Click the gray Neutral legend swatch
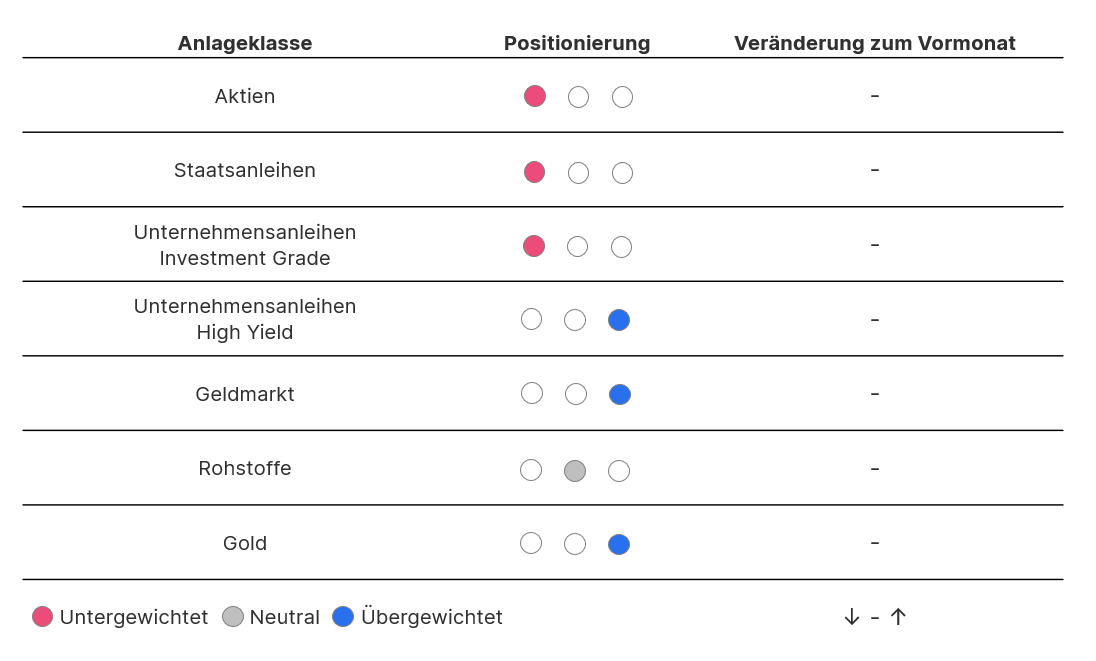Screen dimensions: 1096x661 tap(233, 617)
